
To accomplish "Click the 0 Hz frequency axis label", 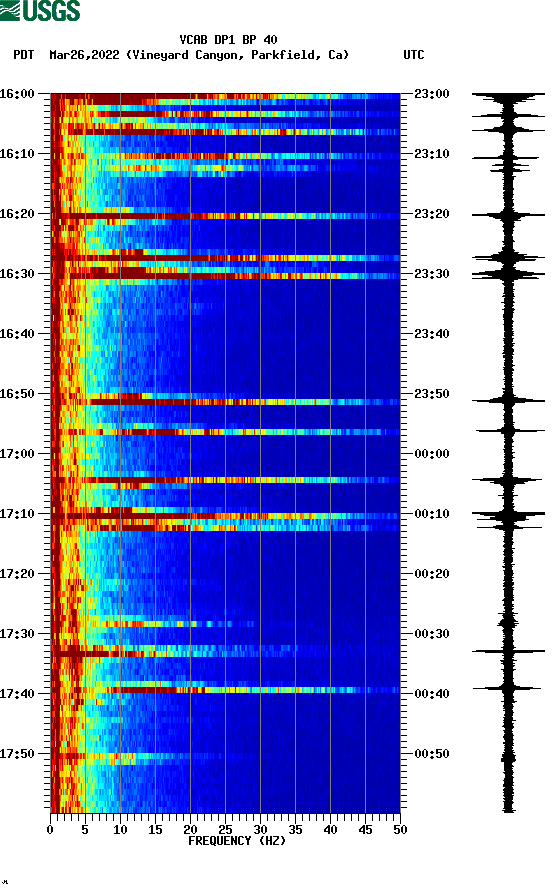I will [x=50, y=830].
